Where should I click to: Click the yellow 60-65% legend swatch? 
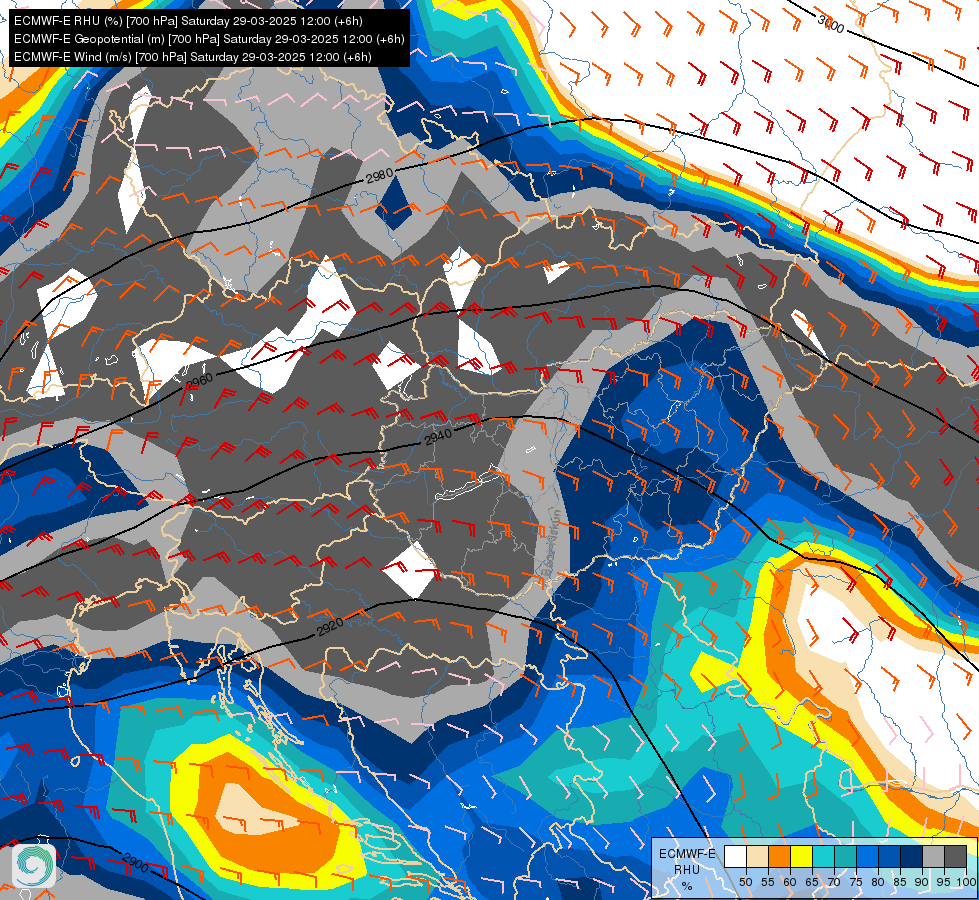coord(801,856)
